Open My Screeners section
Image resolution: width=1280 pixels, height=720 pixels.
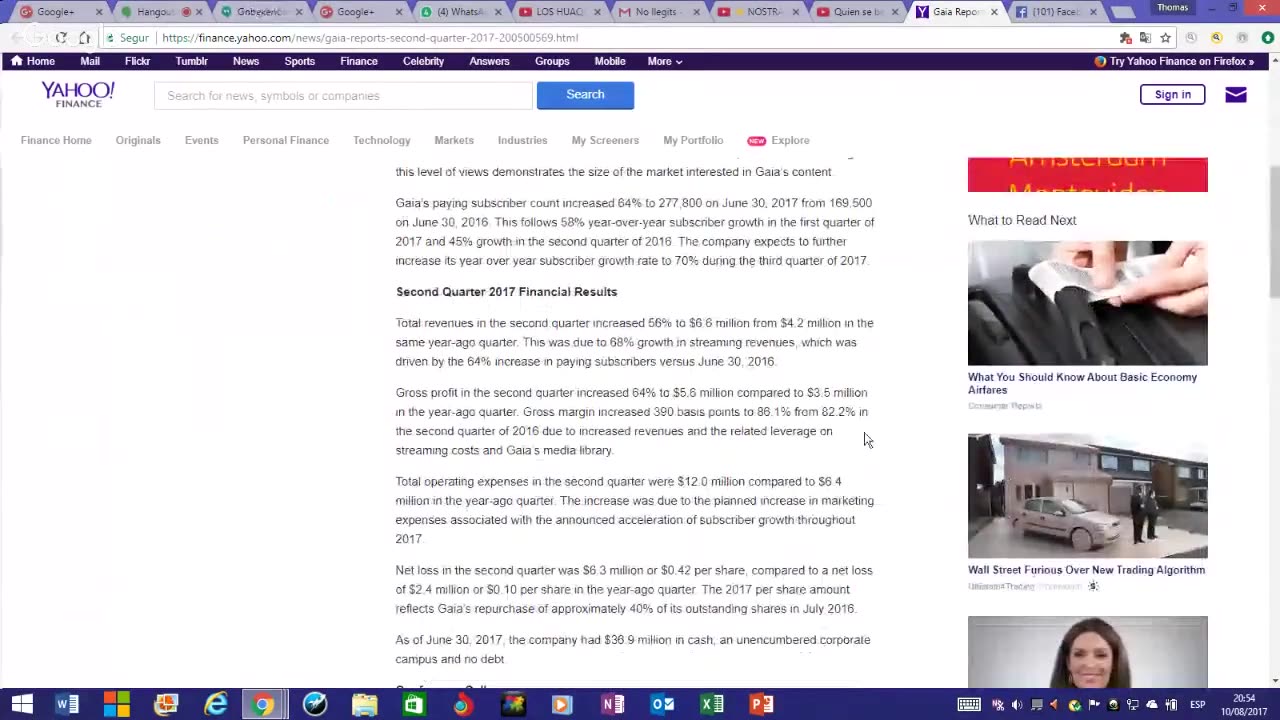tap(605, 140)
